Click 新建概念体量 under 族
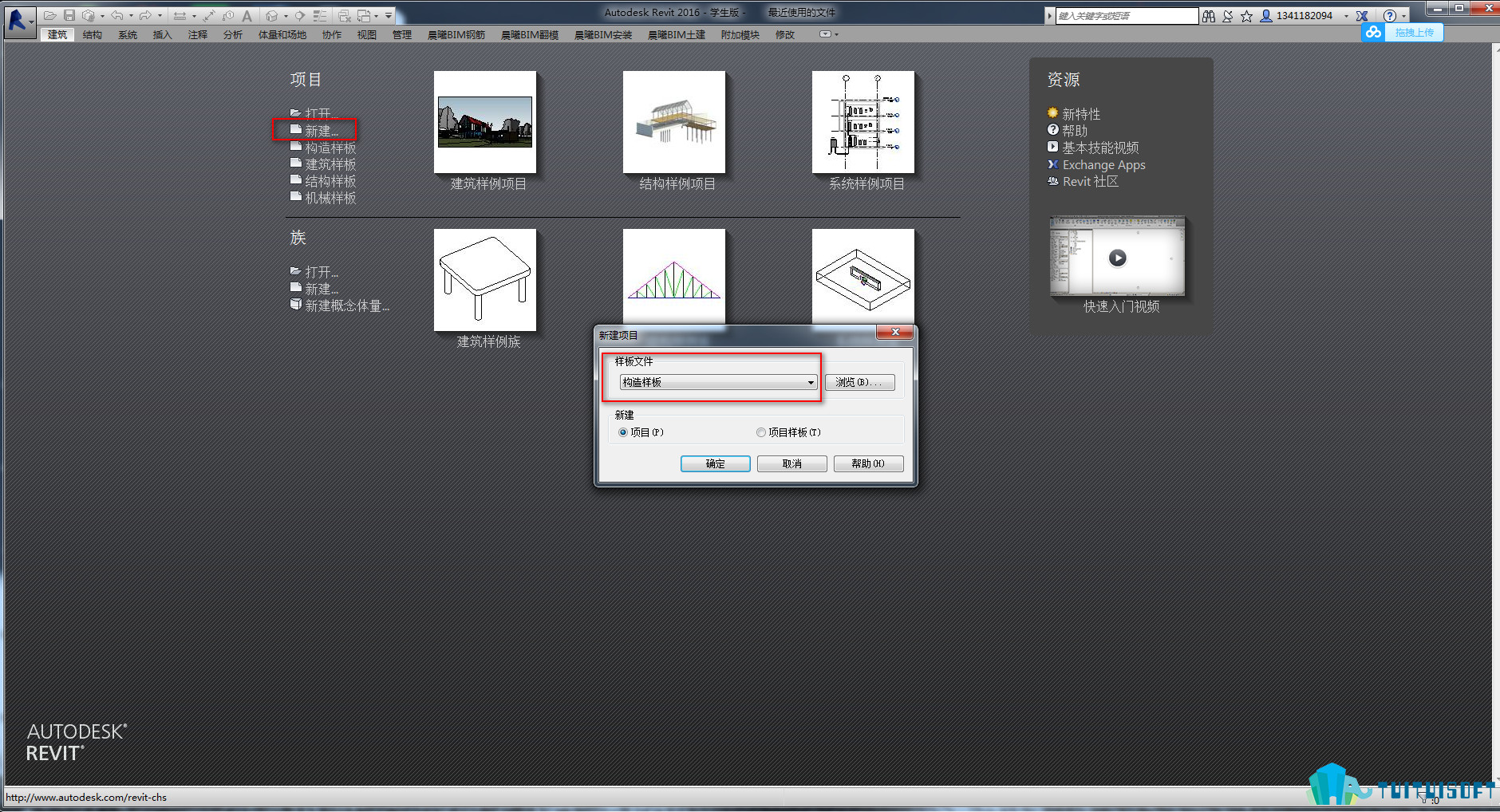 [347, 305]
